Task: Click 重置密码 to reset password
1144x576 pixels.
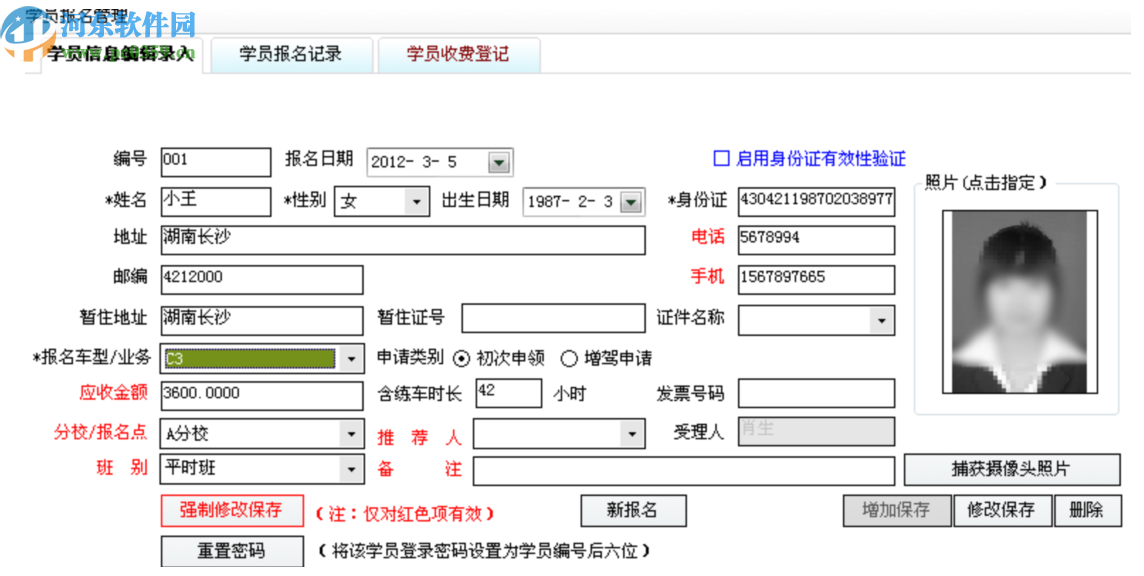Action: pyautogui.click(x=232, y=550)
